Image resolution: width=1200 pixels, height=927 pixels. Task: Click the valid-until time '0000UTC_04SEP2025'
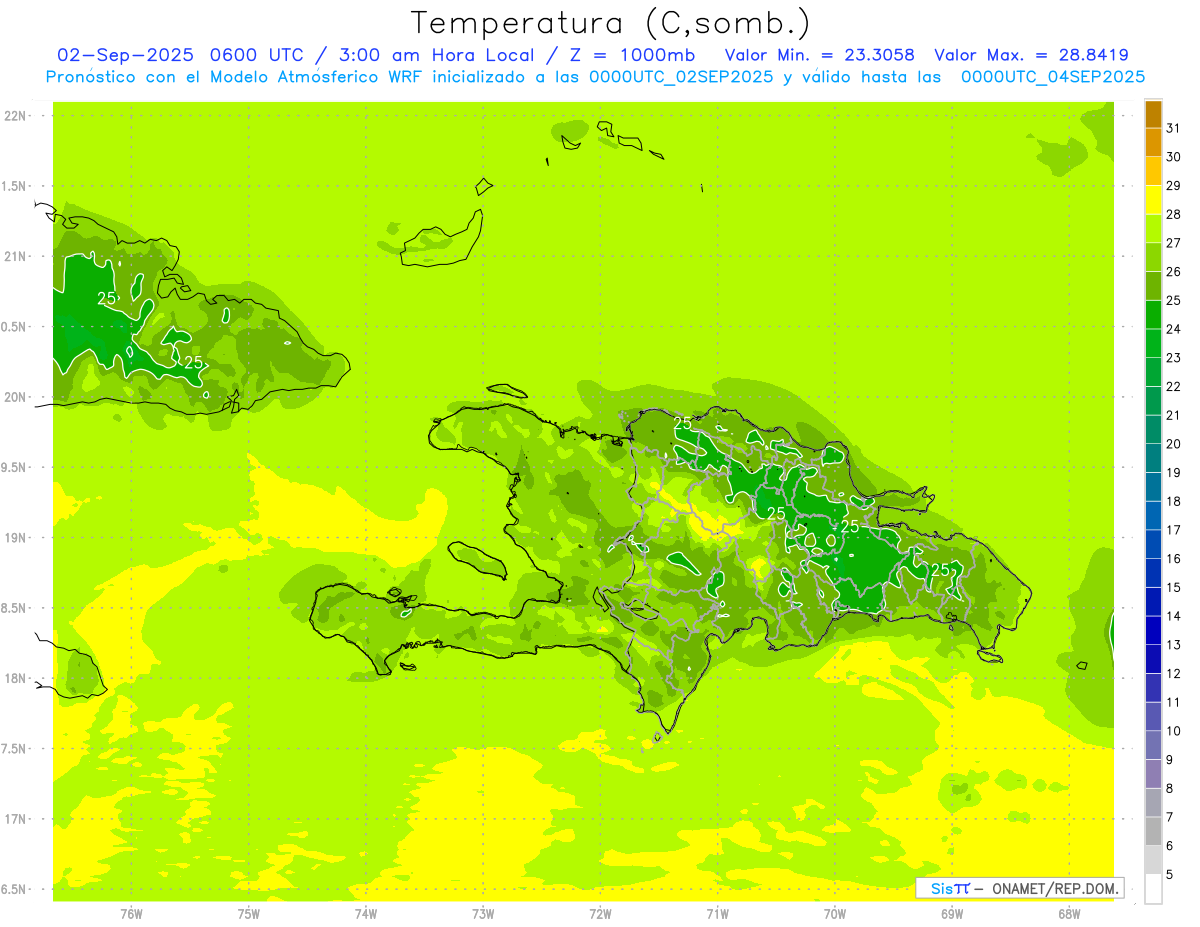click(1053, 77)
